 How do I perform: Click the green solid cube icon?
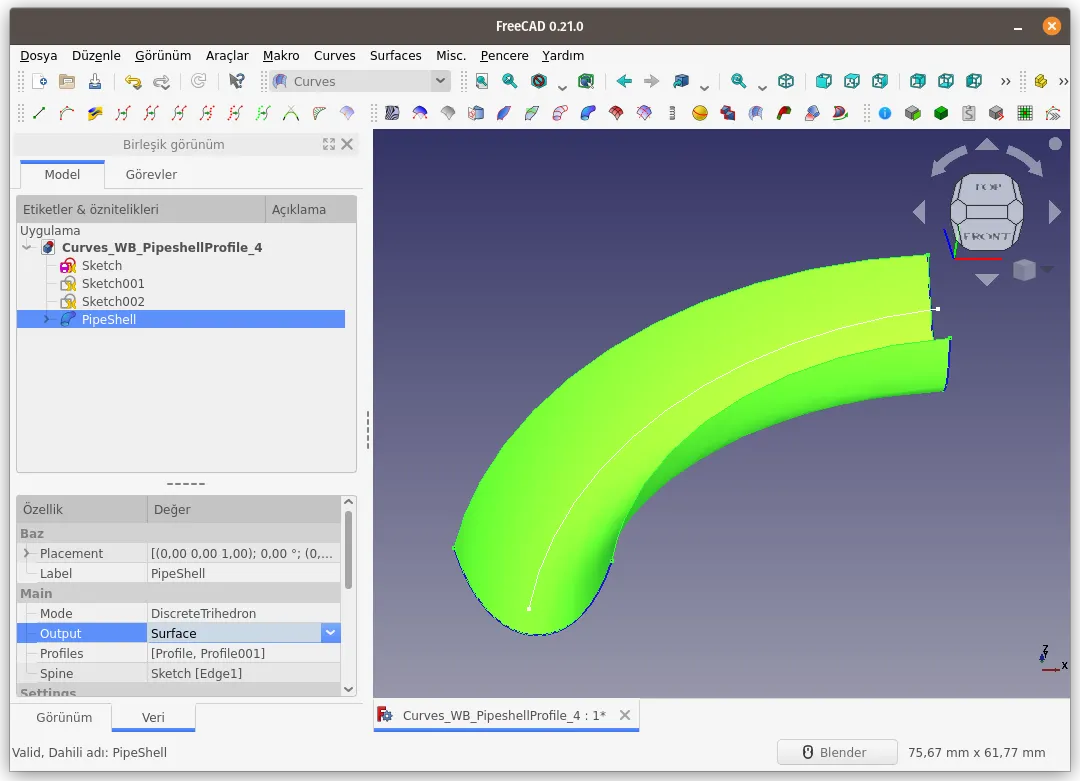click(x=941, y=113)
